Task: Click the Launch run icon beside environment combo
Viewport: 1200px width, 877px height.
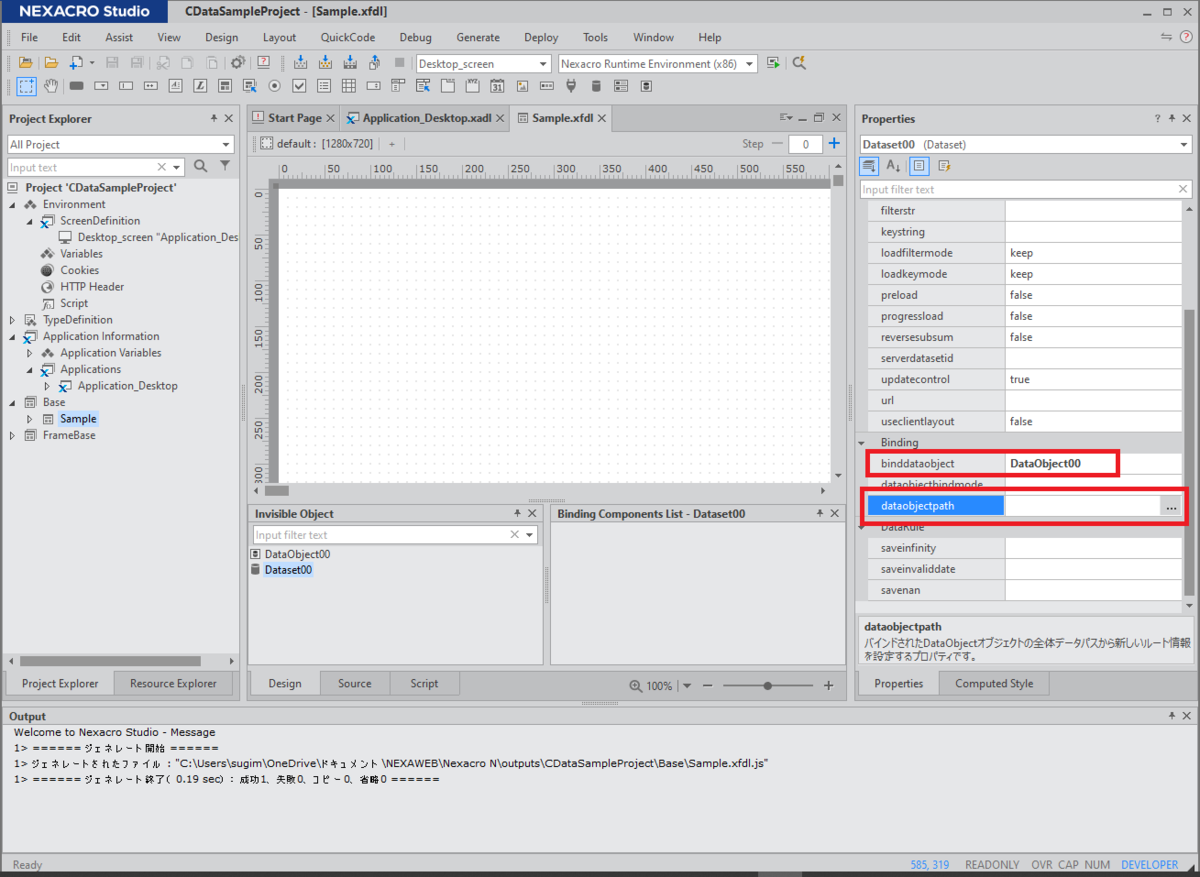Action: click(x=773, y=63)
